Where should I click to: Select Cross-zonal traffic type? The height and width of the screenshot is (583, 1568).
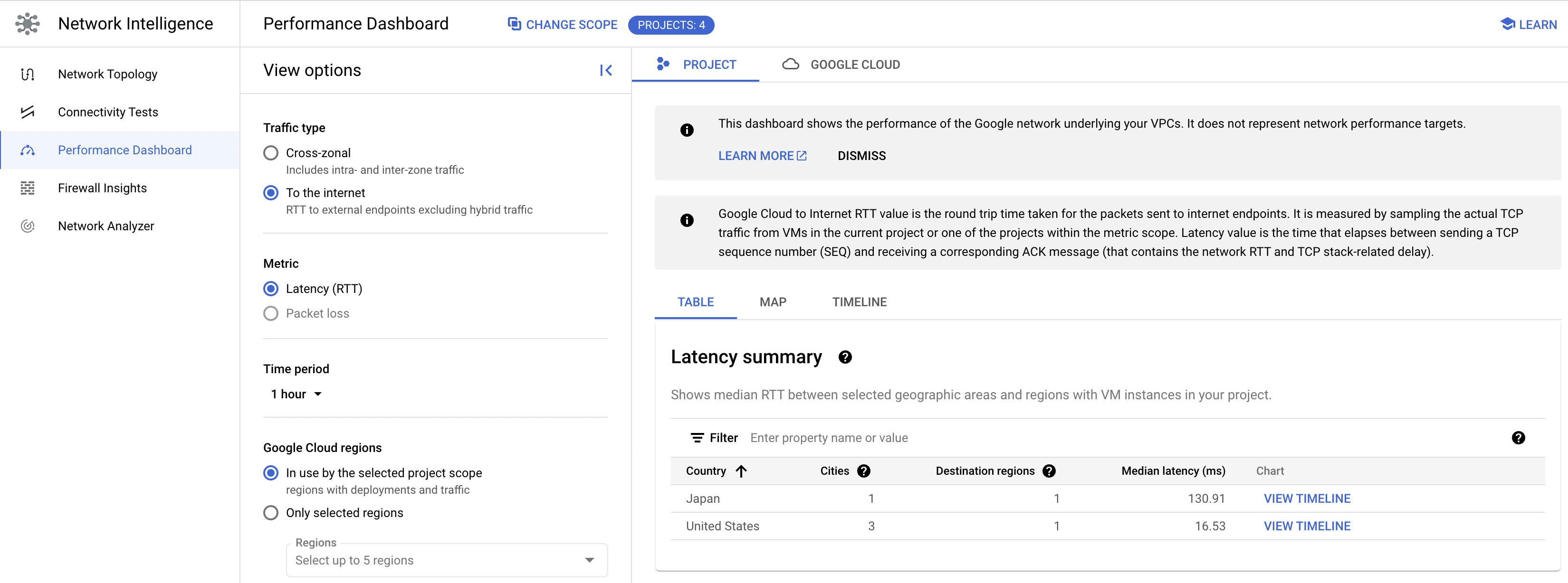coord(271,153)
